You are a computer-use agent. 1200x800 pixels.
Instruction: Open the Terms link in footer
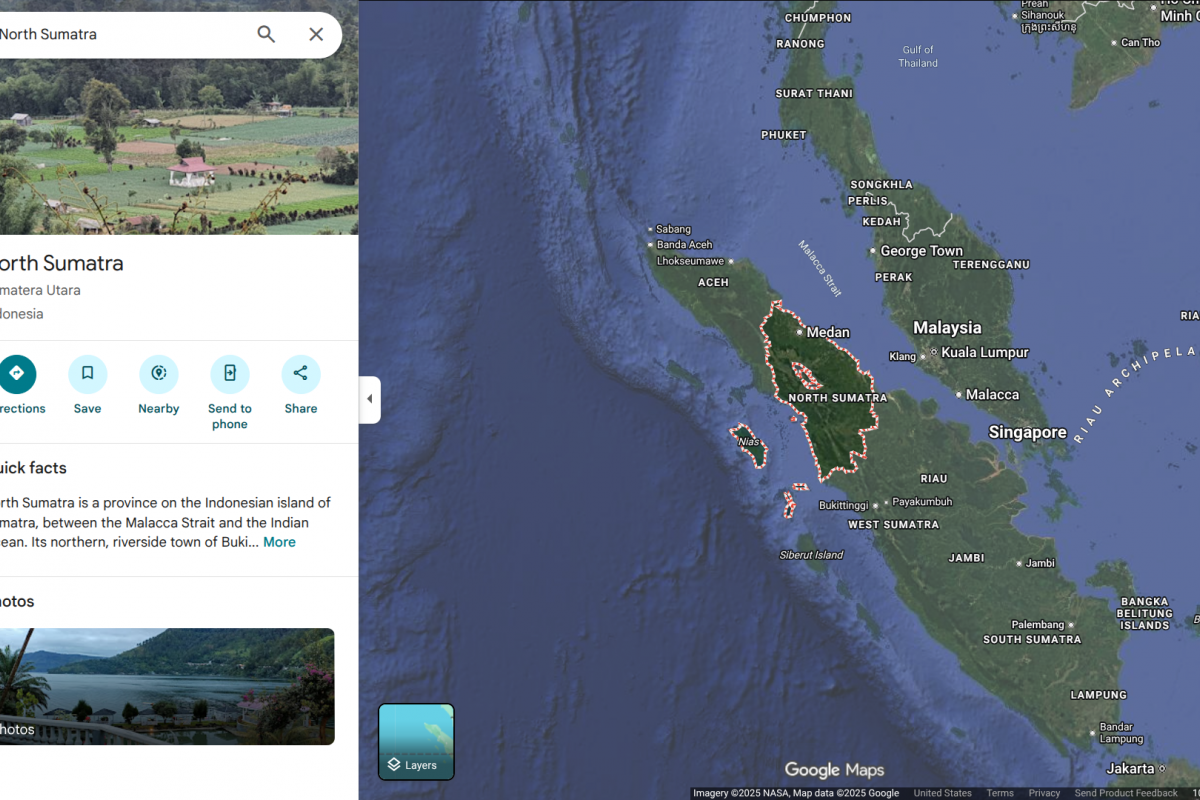[1000, 793]
